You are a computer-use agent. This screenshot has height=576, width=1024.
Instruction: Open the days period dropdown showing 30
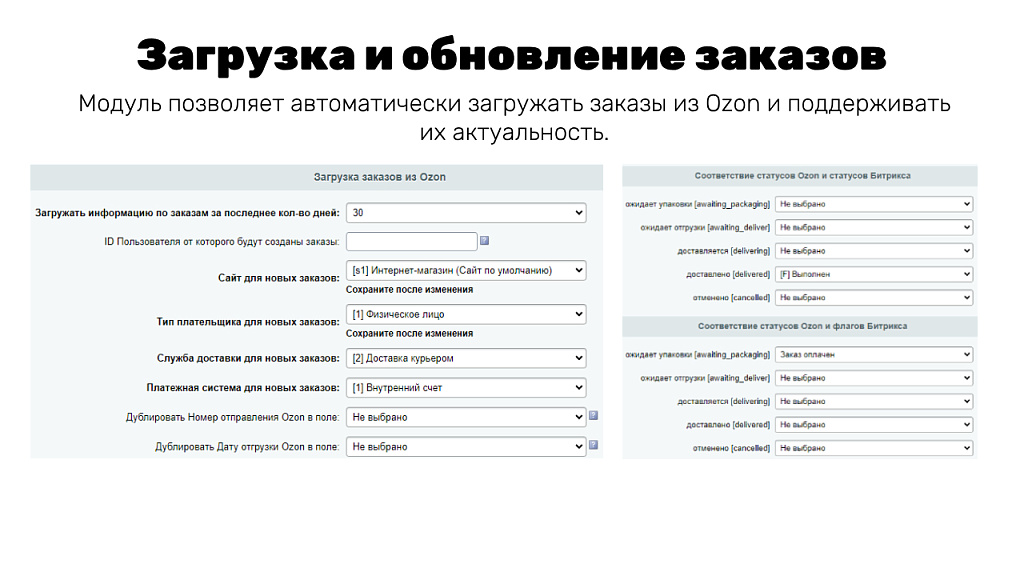tap(465, 212)
